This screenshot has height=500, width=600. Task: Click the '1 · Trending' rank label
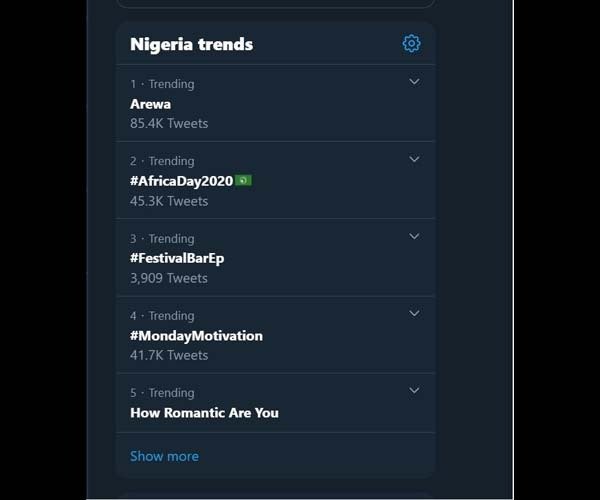point(162,84)
